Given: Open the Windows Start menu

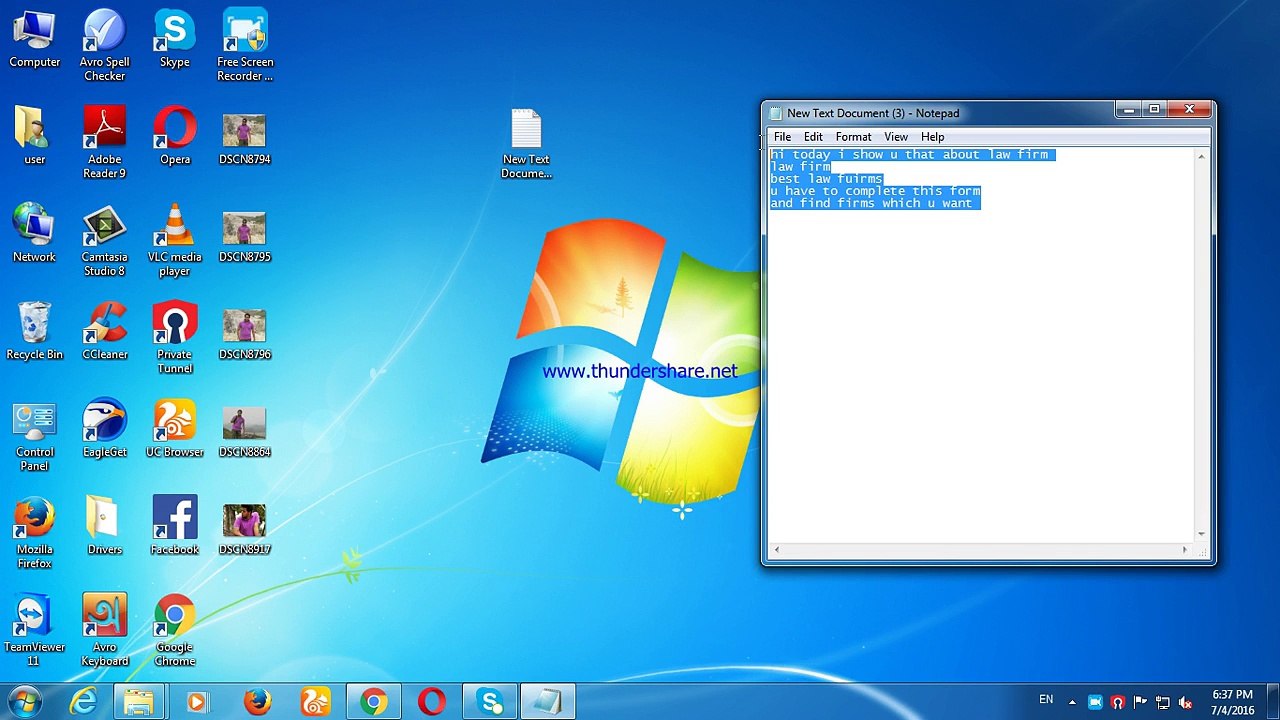Looking at the screenshot, I should point(24,702).
